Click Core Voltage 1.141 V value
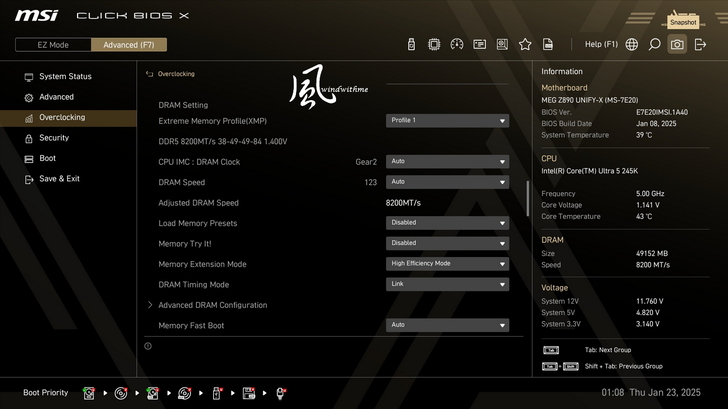Screen dimensions: 728x409 [x=648, y=205]
